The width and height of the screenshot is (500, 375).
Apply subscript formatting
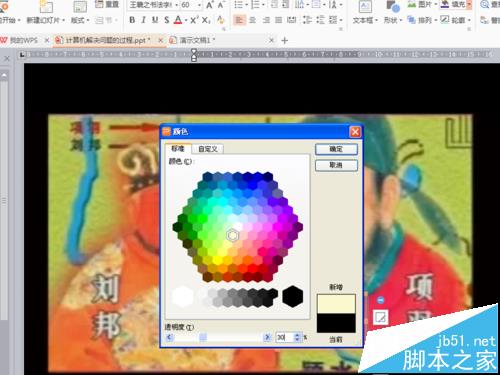[x=206, y=20]
